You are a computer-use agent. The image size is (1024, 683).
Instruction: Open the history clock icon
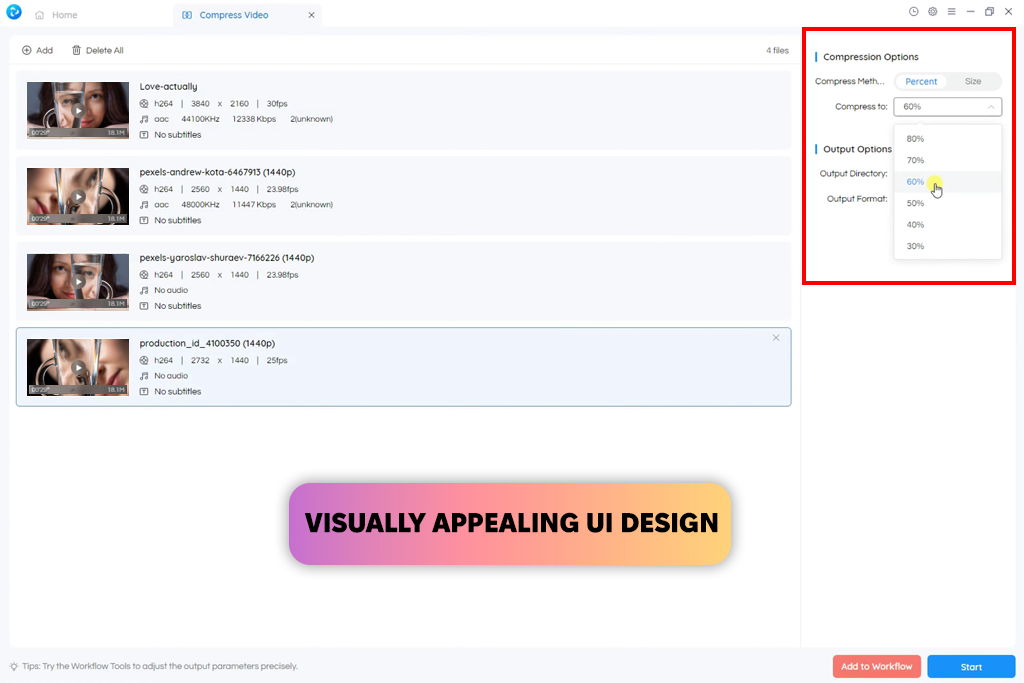[914, 12]
